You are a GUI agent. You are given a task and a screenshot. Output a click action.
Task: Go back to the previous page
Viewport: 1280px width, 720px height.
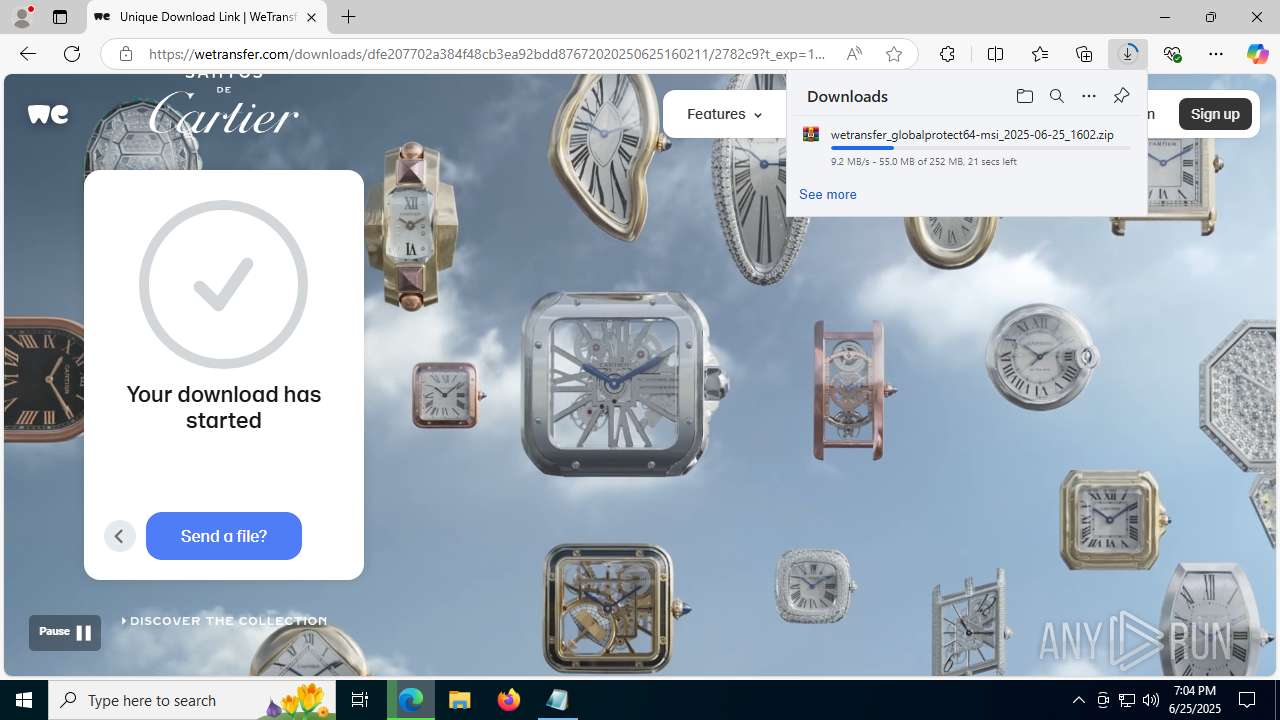pyautogui.click(x=28, y=54)
